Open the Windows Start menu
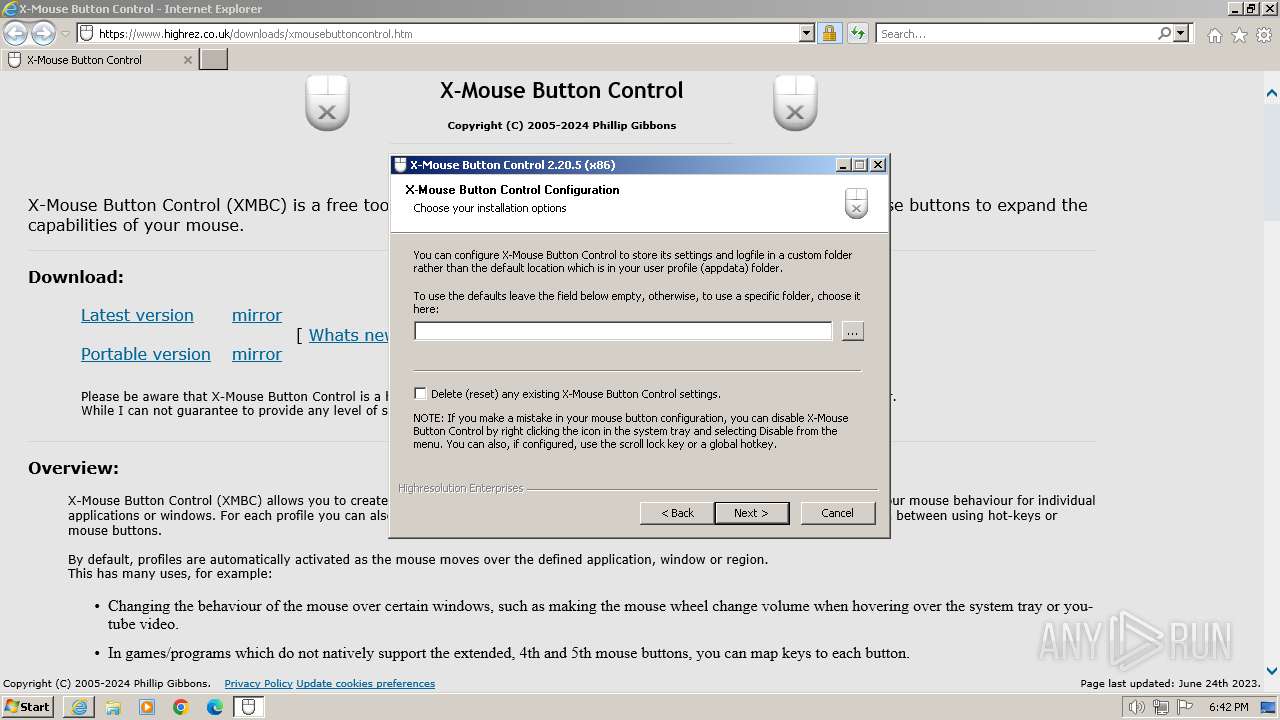 28,707
